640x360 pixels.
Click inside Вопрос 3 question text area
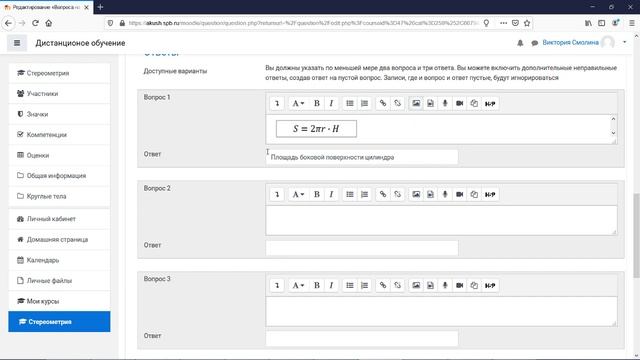[x=441, y=311]
